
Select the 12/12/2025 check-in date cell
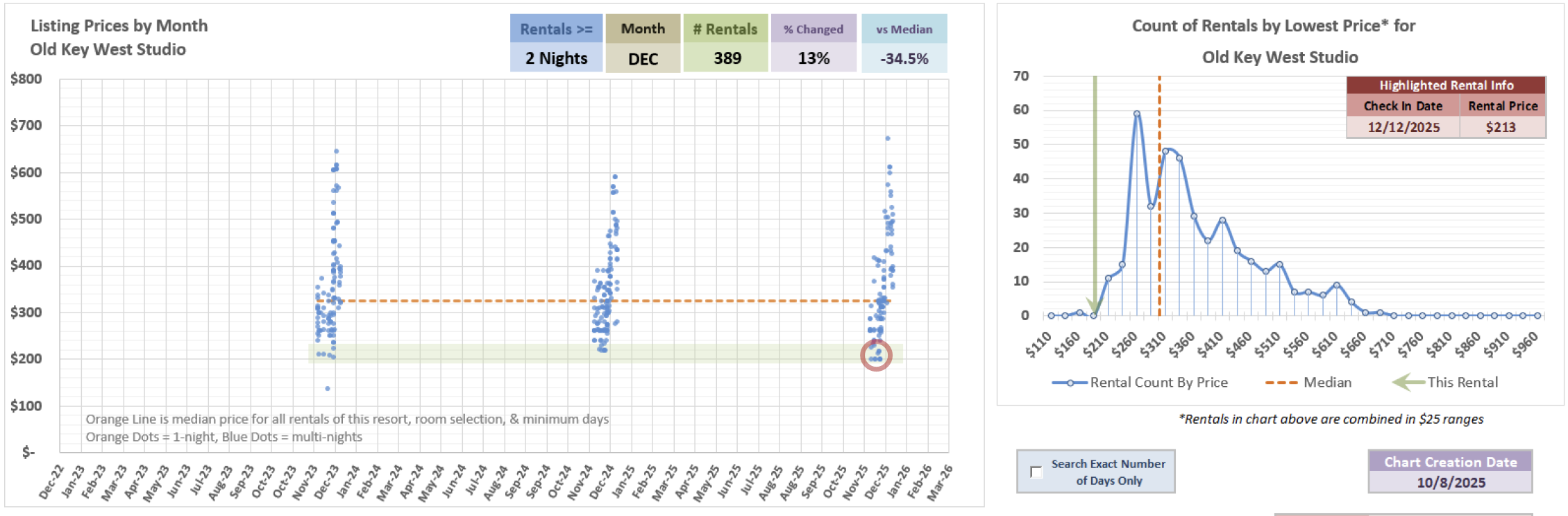click(x=1403, y=127)
